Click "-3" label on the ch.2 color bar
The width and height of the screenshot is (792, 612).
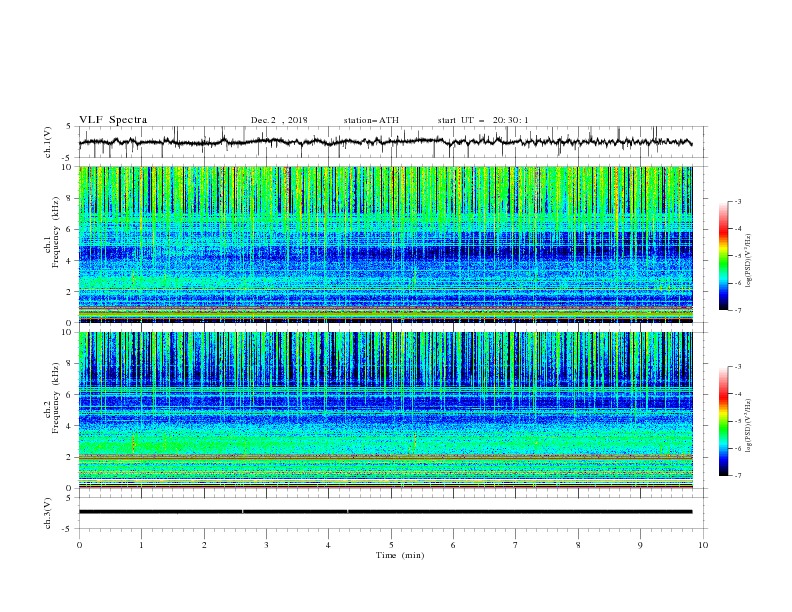click(x=738, y=367)
